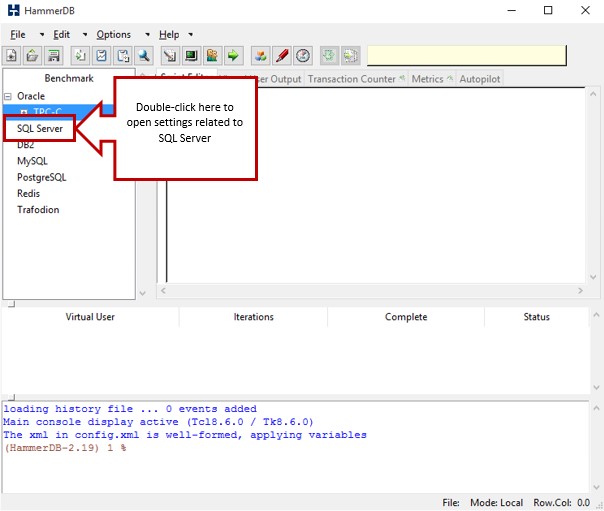Click the Virtual User column header

click(x=90, y=317)
